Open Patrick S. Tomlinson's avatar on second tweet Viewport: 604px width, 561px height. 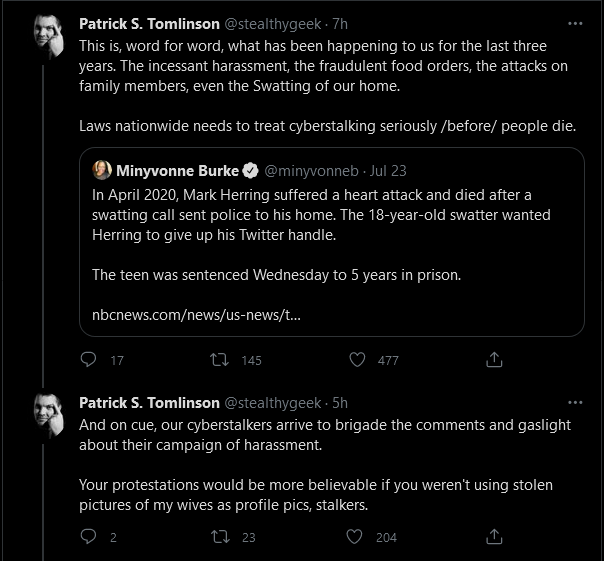click(49, 415)
